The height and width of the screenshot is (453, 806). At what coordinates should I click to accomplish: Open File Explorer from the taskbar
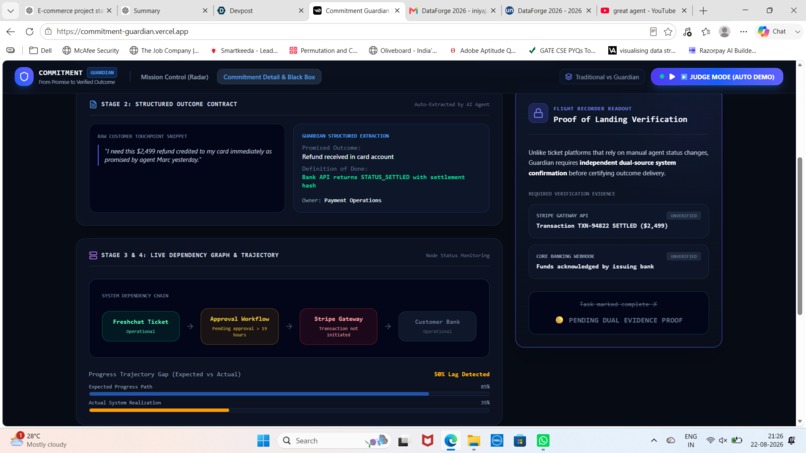[473, 441]
